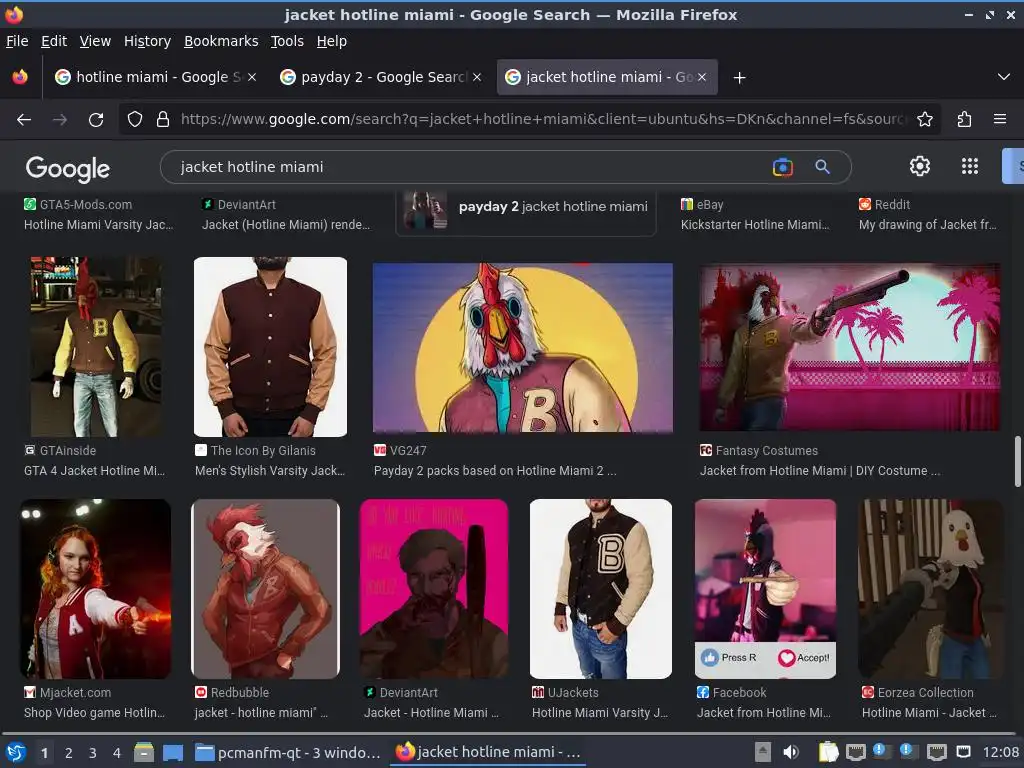Open 'Hotline Miami Varsity Jac...' GTA5-Mods link
The height and width of the screenshot is (768, 1024).
point(99,225)
